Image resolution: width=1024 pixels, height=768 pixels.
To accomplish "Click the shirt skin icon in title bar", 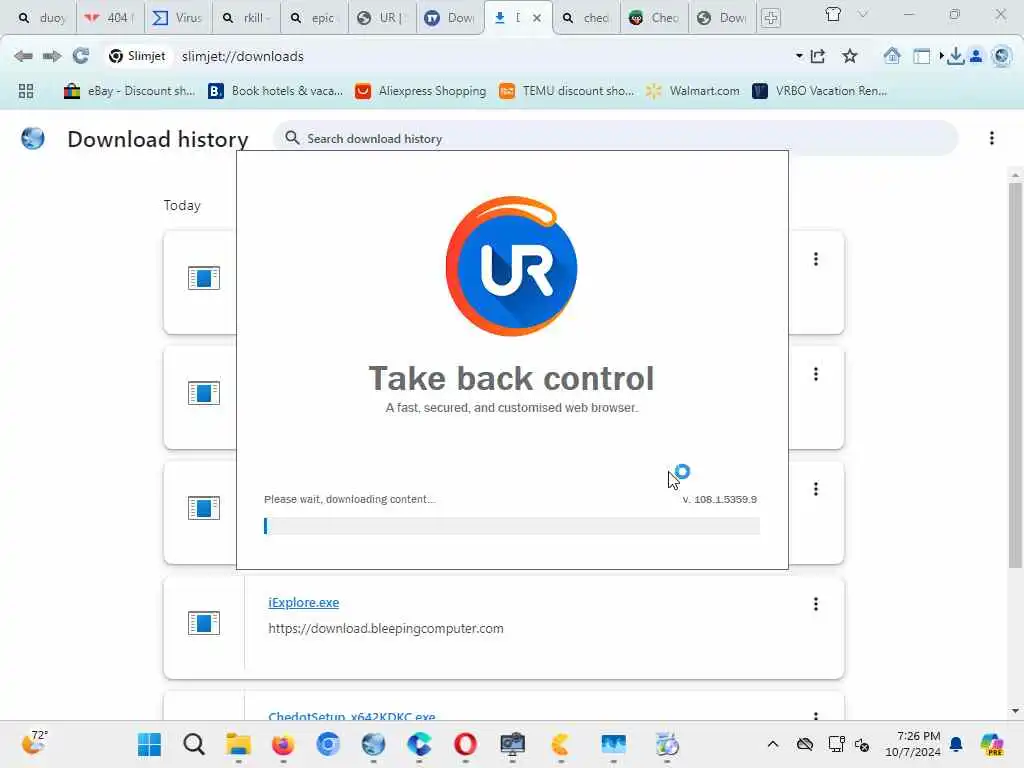I will [833, 14].
